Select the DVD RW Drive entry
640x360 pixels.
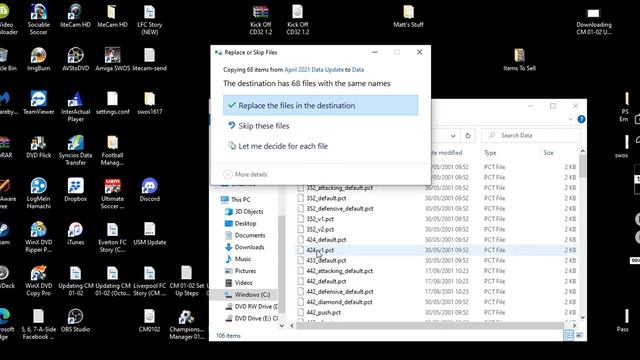[252, 306]
